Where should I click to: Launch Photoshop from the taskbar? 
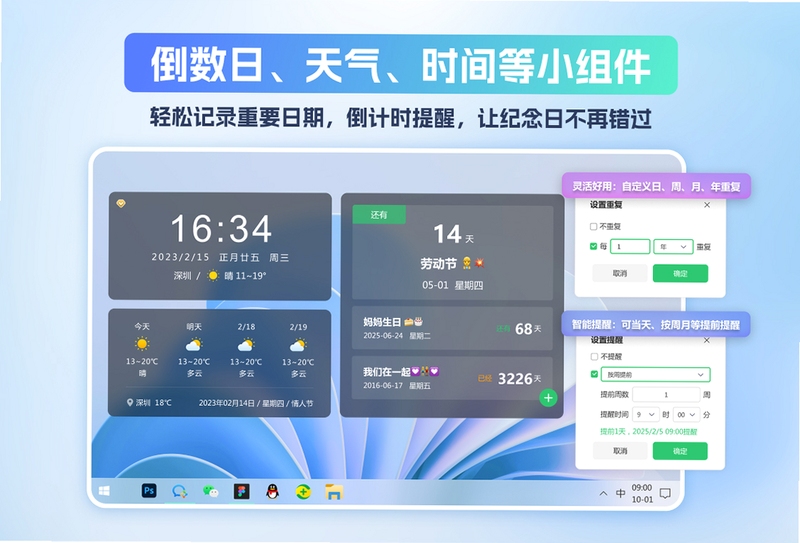[x=149, y=491]
